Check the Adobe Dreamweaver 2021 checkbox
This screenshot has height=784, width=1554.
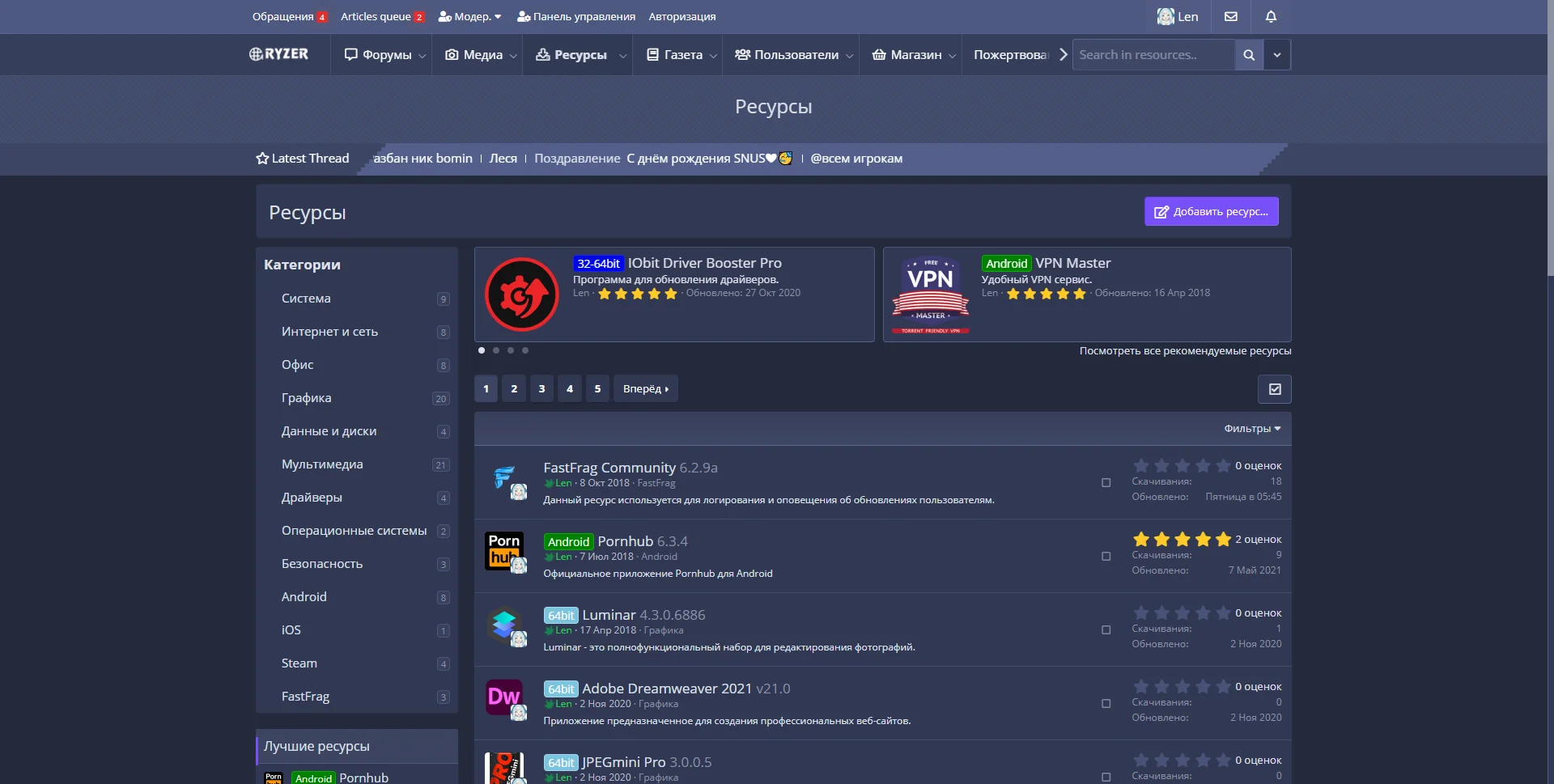1106,704
